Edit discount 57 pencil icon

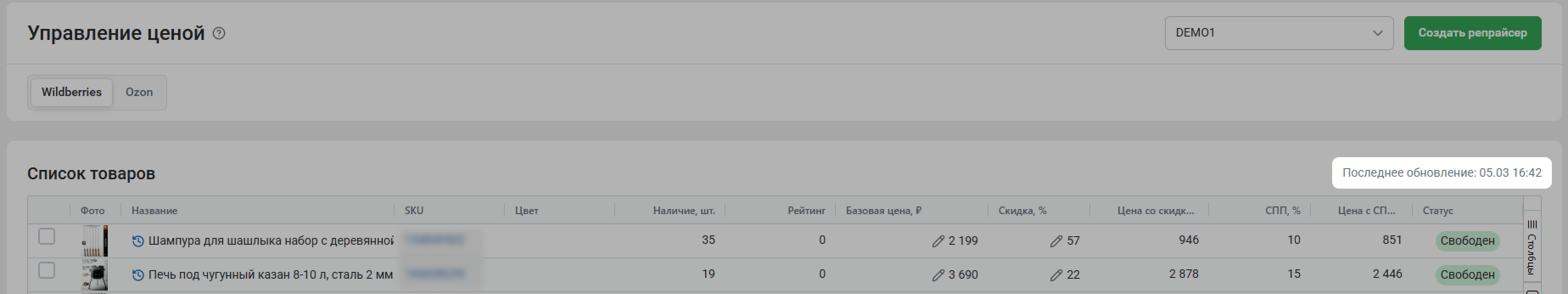[1056, 242]
